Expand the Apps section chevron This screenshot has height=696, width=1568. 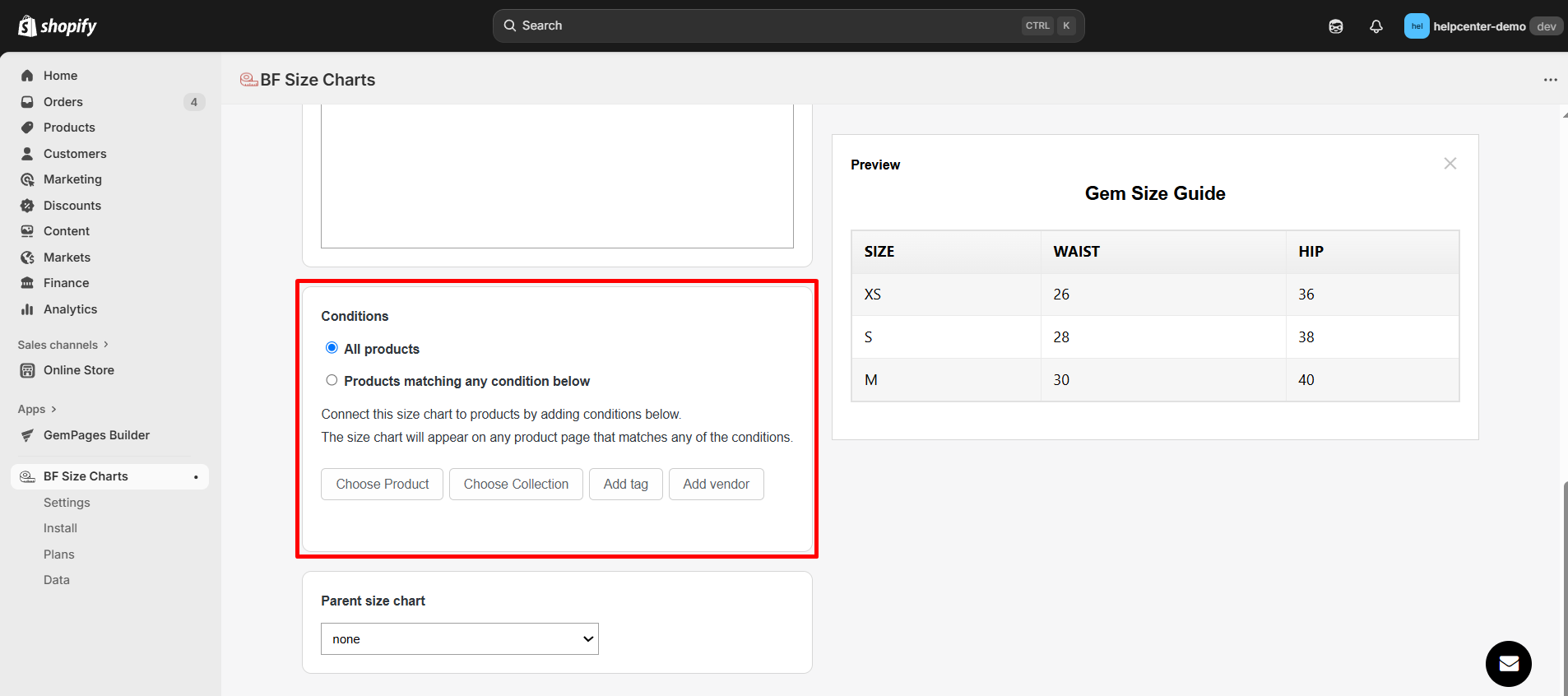pyautogui.click(x=53, y=409)
